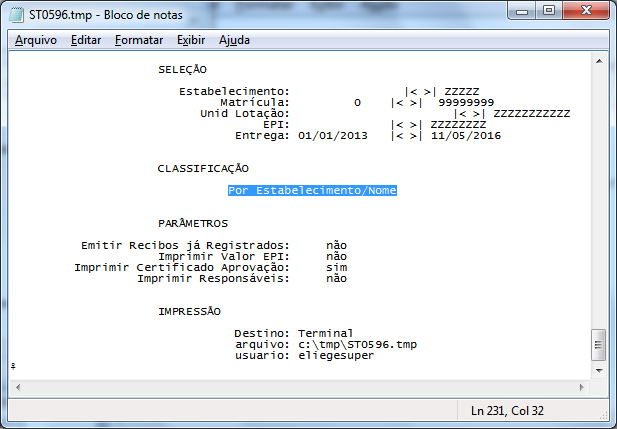This screenshot has height=429, width=617.
Task: Minimize the Bloco de notas window
Action: click(522, 11)
